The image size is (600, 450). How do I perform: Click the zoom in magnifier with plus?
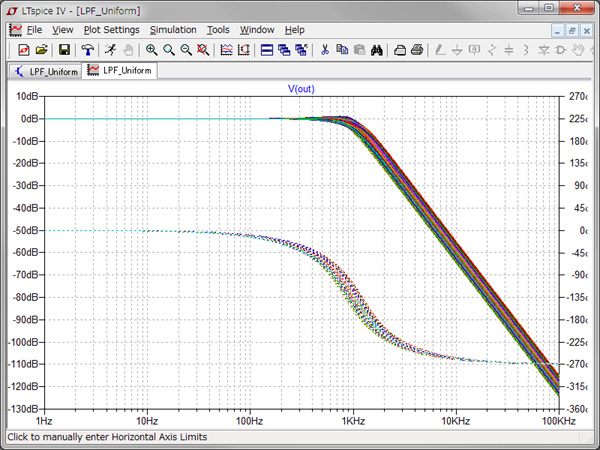(151, 49)
